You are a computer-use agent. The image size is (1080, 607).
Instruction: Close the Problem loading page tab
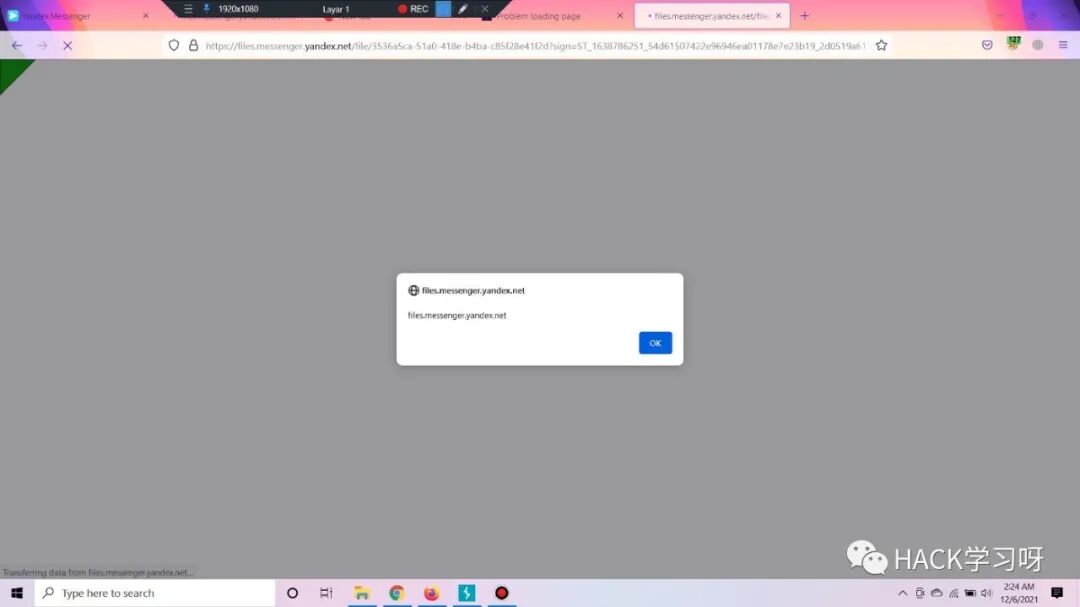(620, 16)
